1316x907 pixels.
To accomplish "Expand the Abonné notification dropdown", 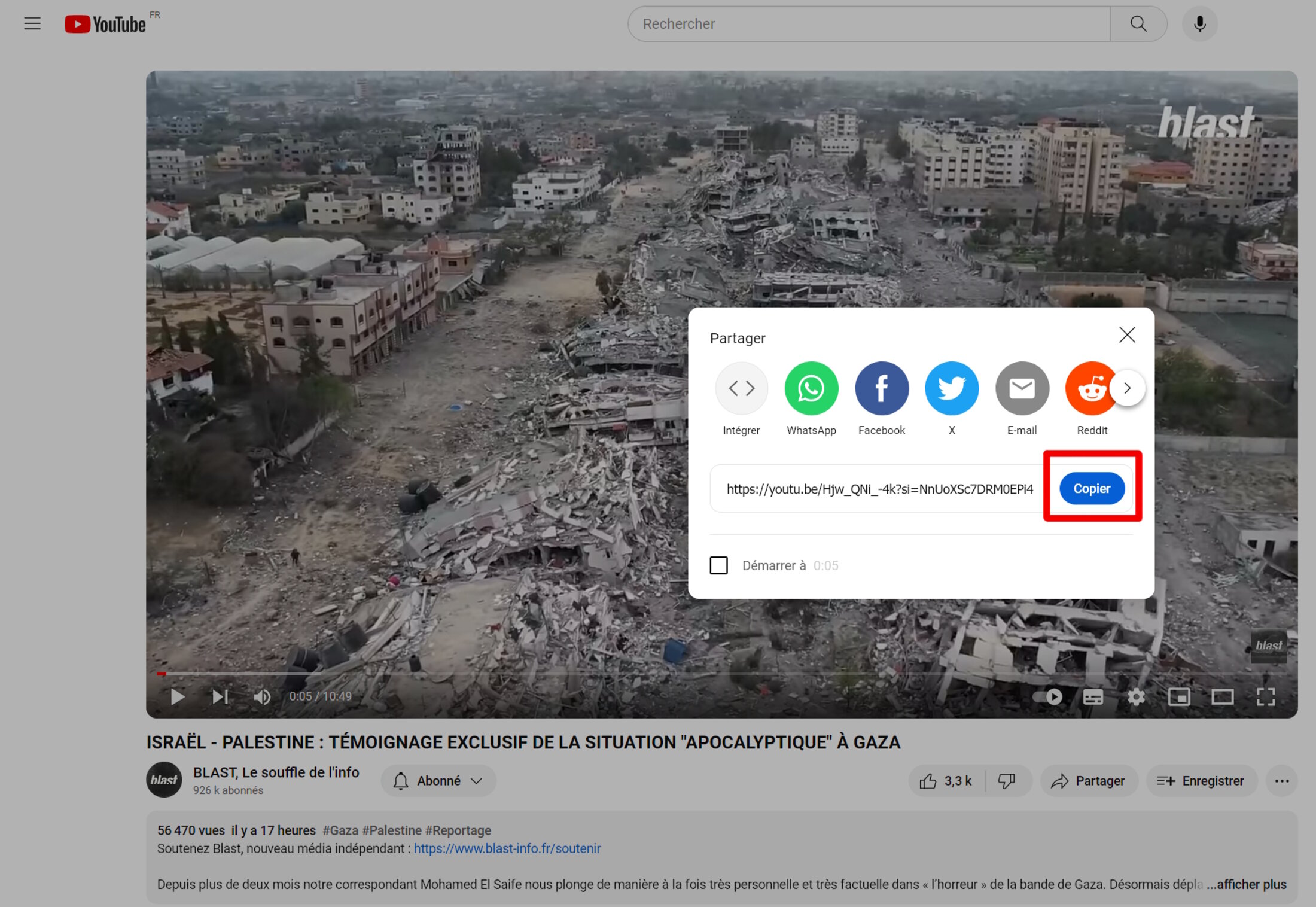I will 438,781.
